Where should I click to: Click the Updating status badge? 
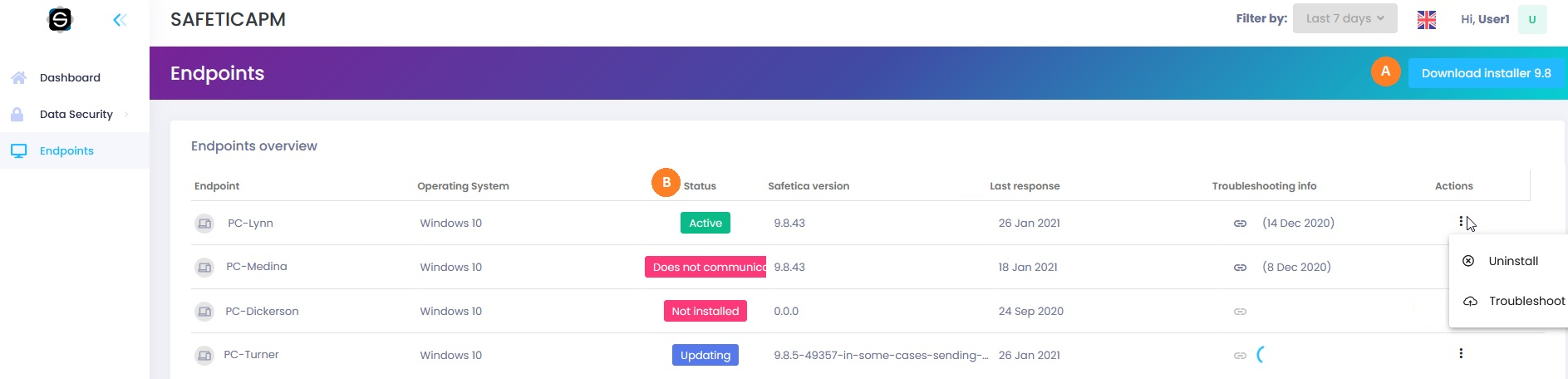[705, 355]
